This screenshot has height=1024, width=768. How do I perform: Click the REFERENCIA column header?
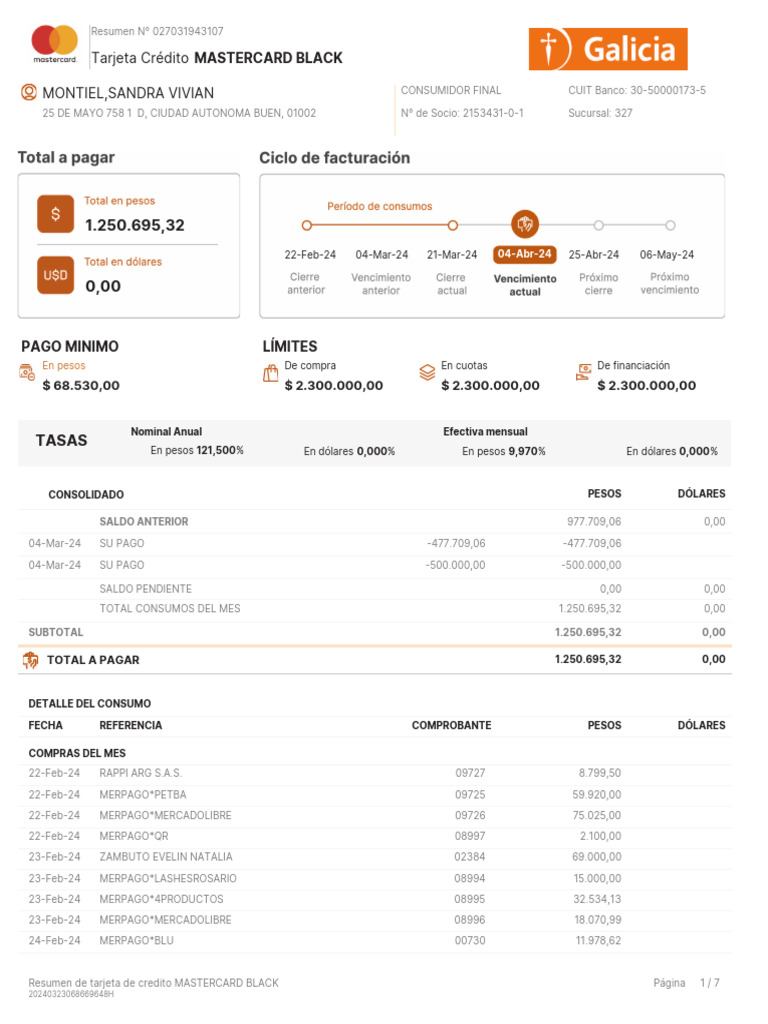131,726
